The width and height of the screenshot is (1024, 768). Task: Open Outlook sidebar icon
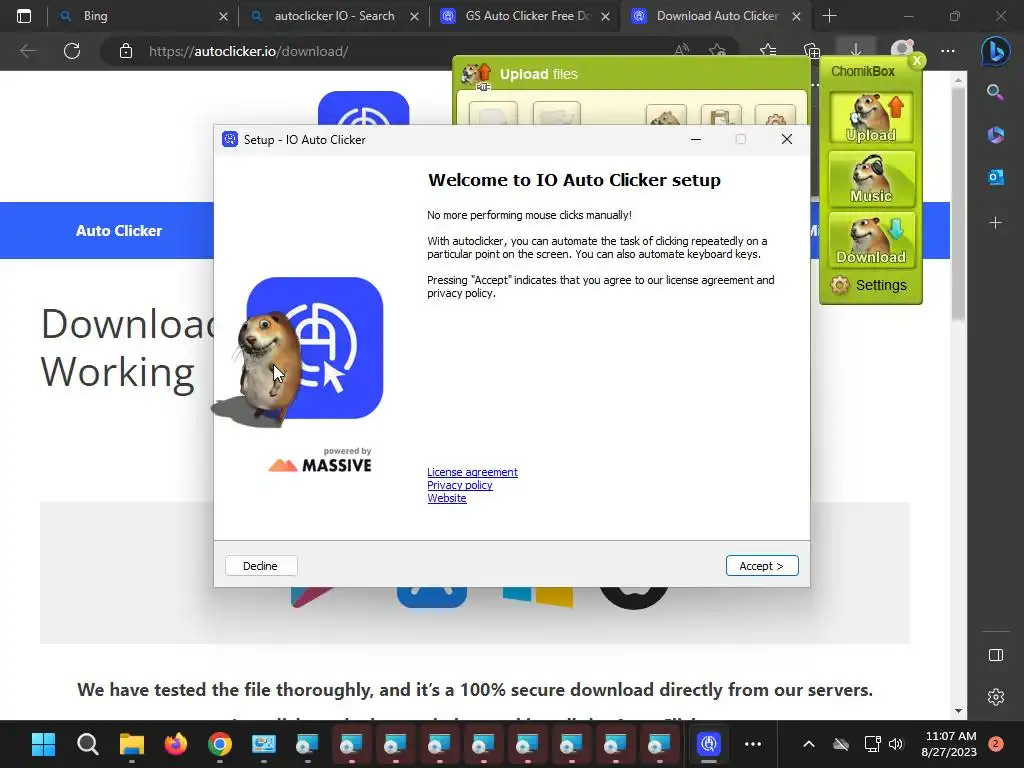[995, 177]
